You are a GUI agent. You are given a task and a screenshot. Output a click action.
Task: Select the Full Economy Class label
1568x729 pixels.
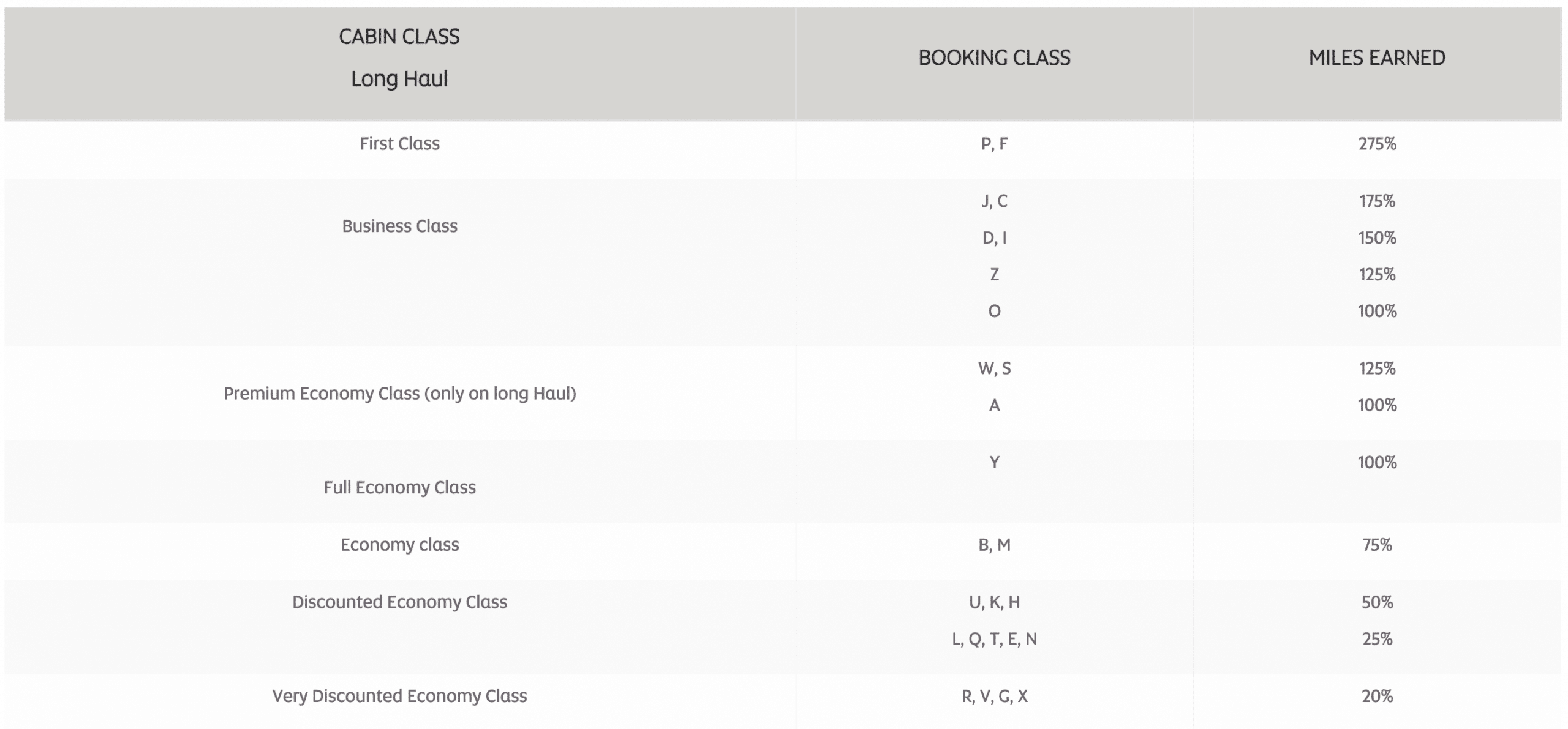tap(399, 488)
